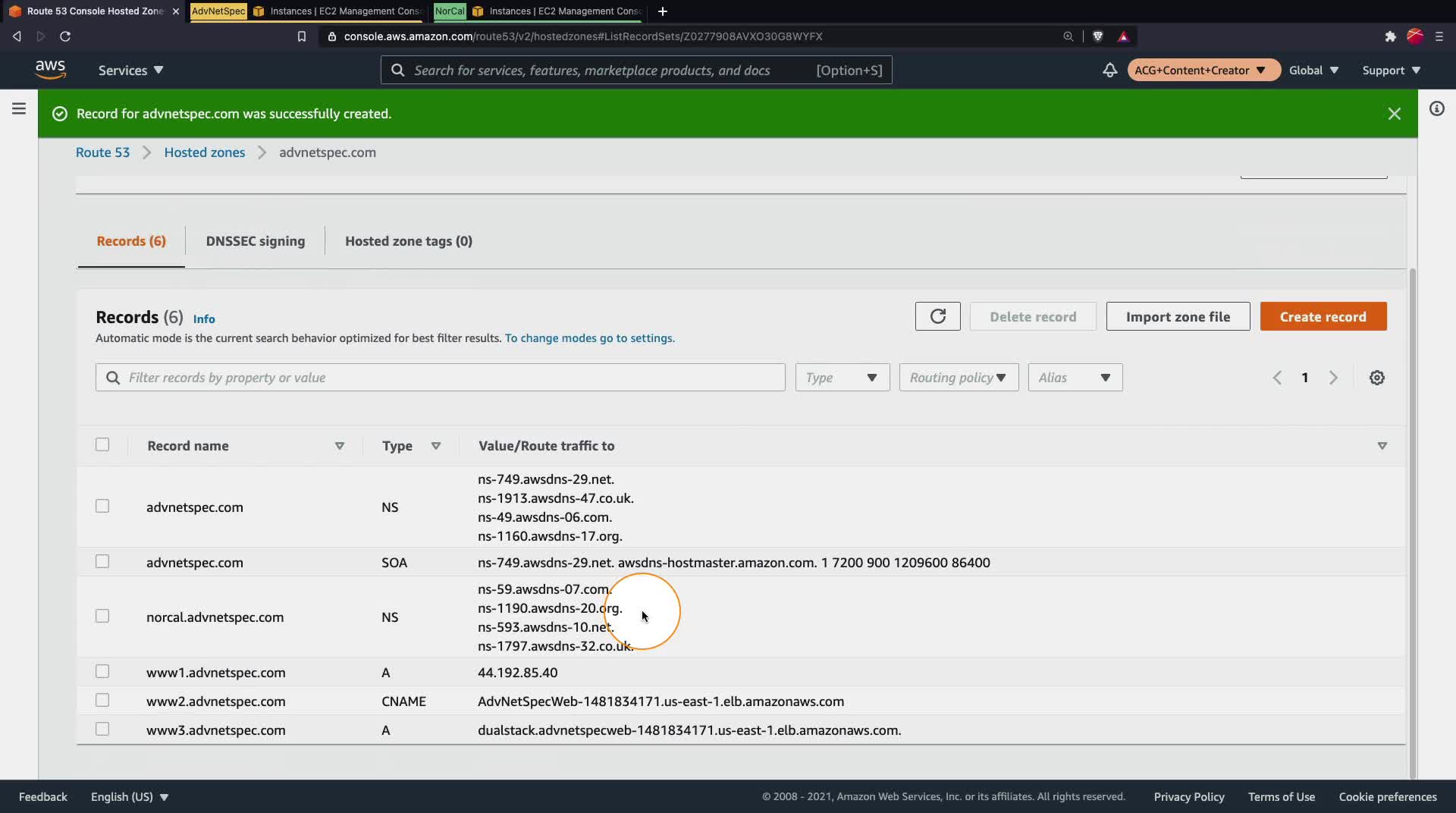
Task: Open a new browser tab
Action: 663,11
